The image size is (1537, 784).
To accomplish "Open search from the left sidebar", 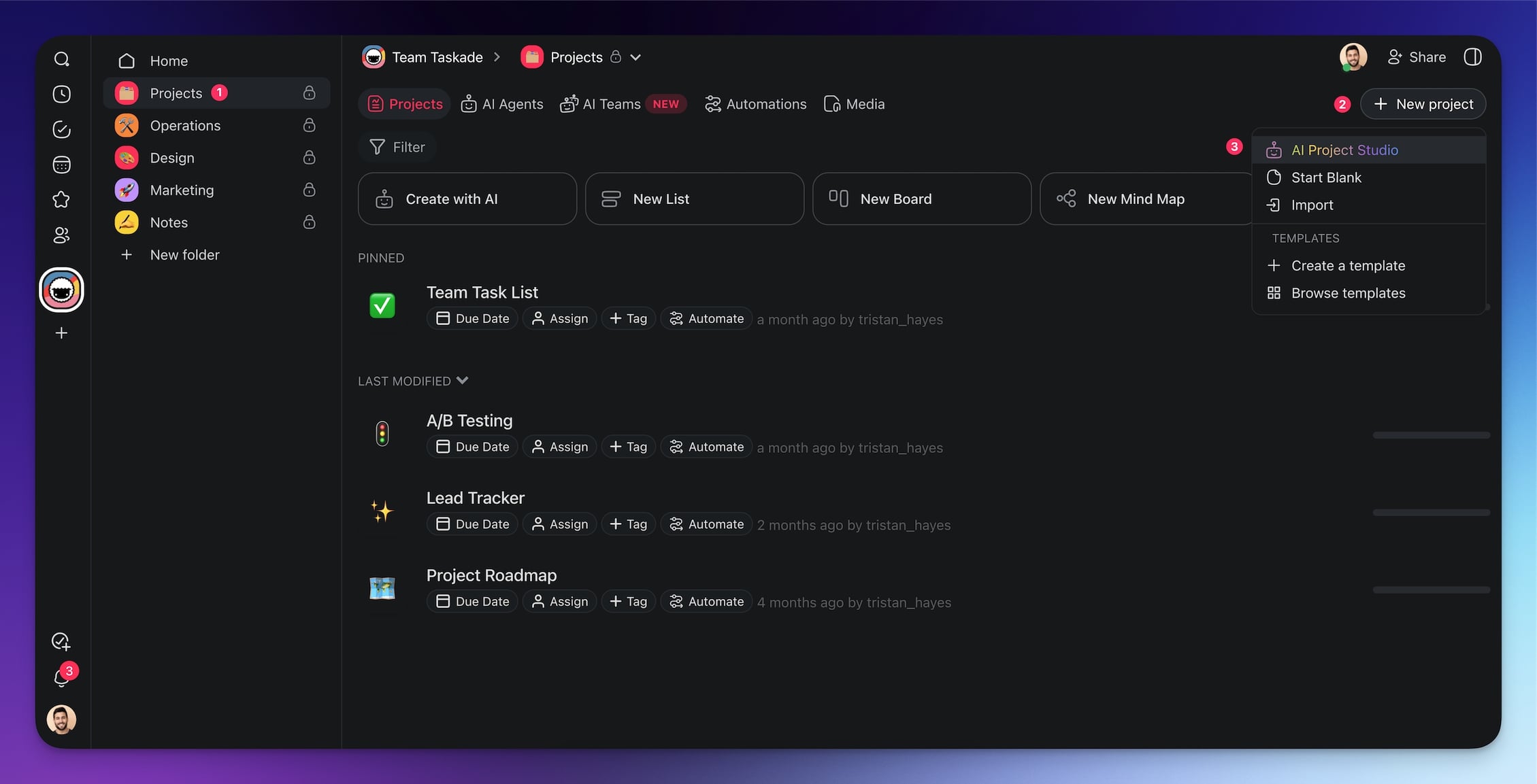I will (61, 59).
